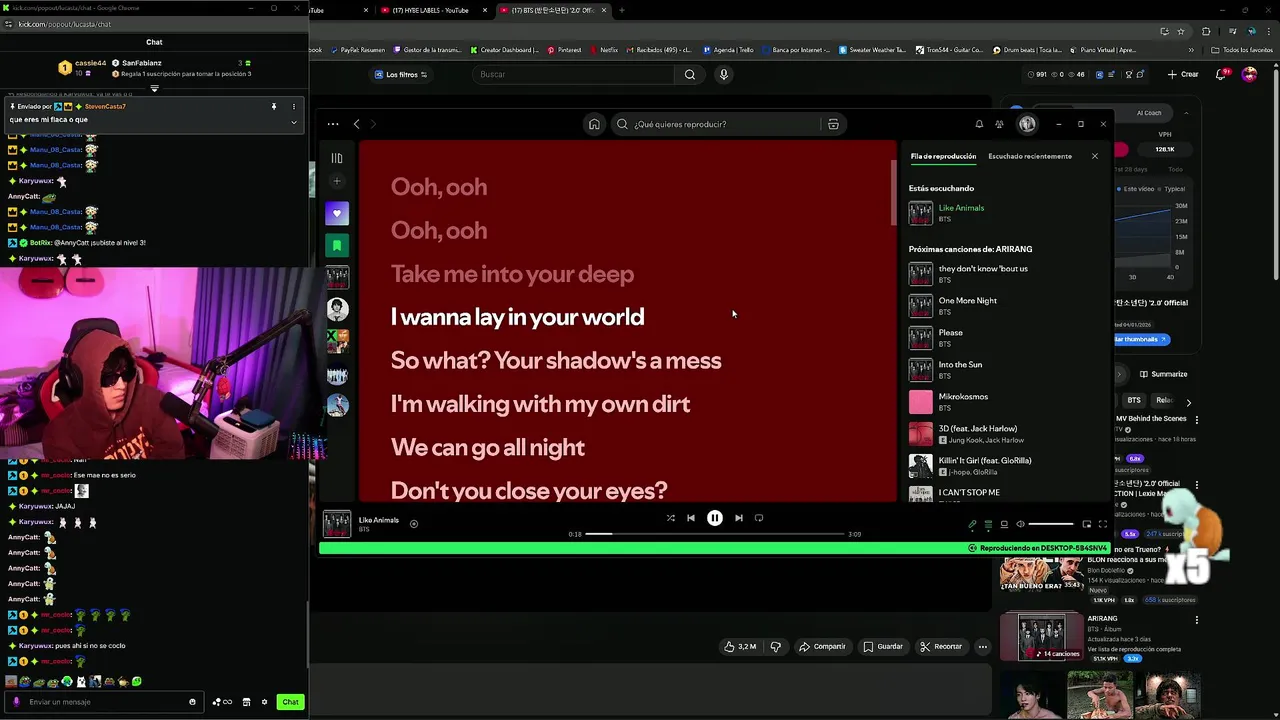Switch to HYBE LABELS YouTube browser tab
1280x720 pixels.
click(x=429, y=10)
